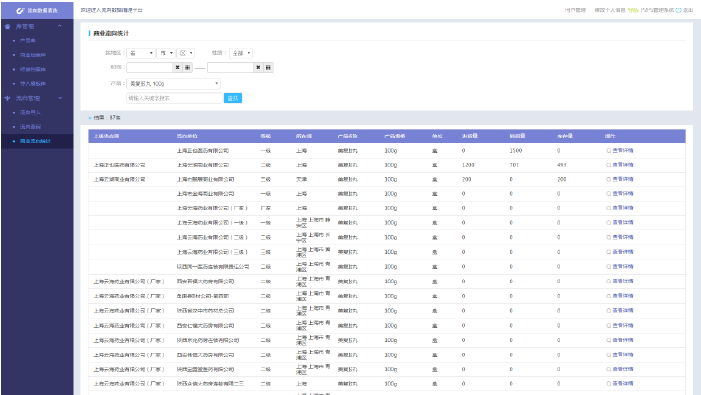Click the 库管理 section icon in sidebar
Viewport: 701px width, 395px height.
point(7,26)
